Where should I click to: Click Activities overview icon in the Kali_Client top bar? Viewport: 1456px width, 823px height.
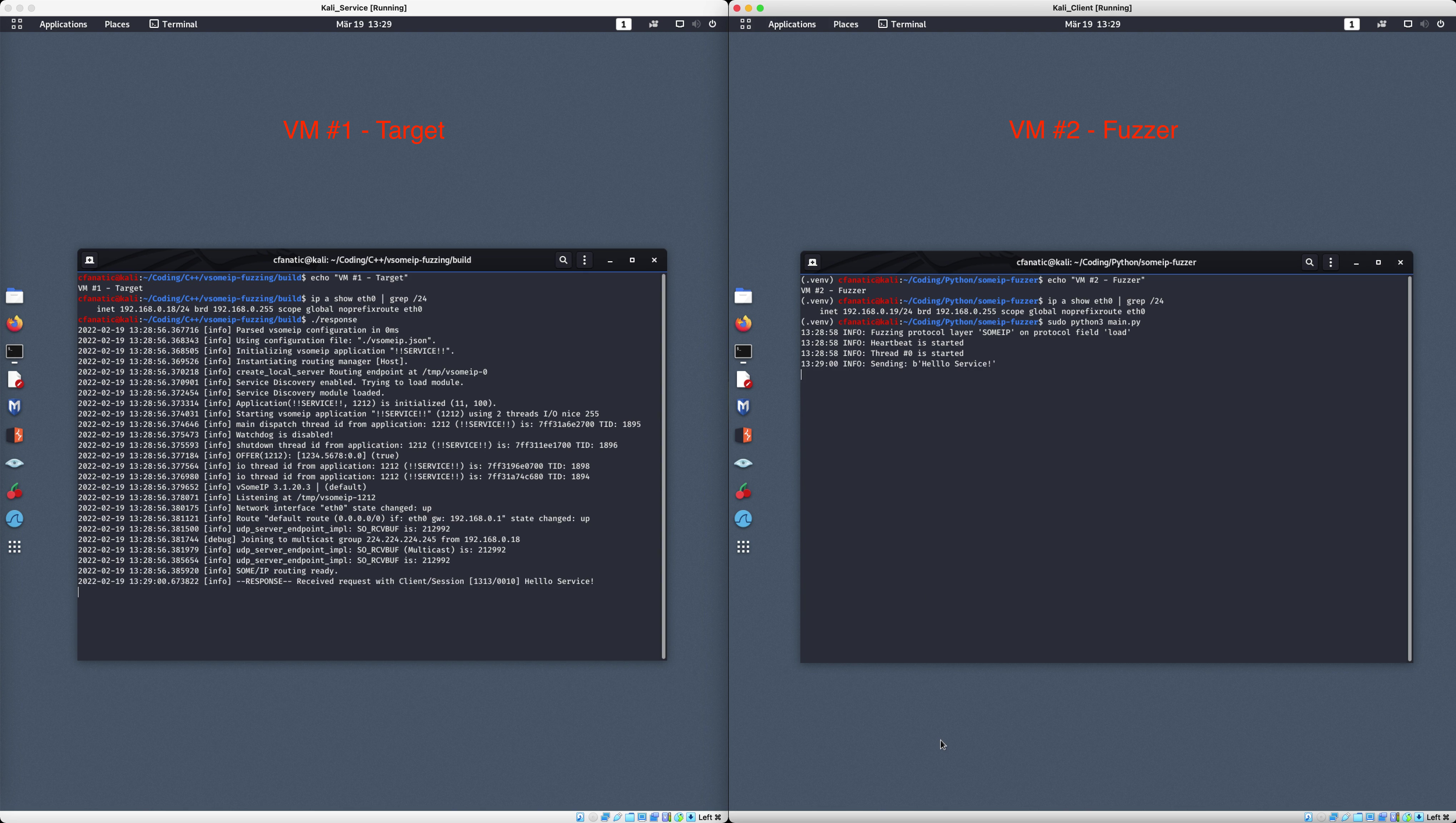coord(746,24)
